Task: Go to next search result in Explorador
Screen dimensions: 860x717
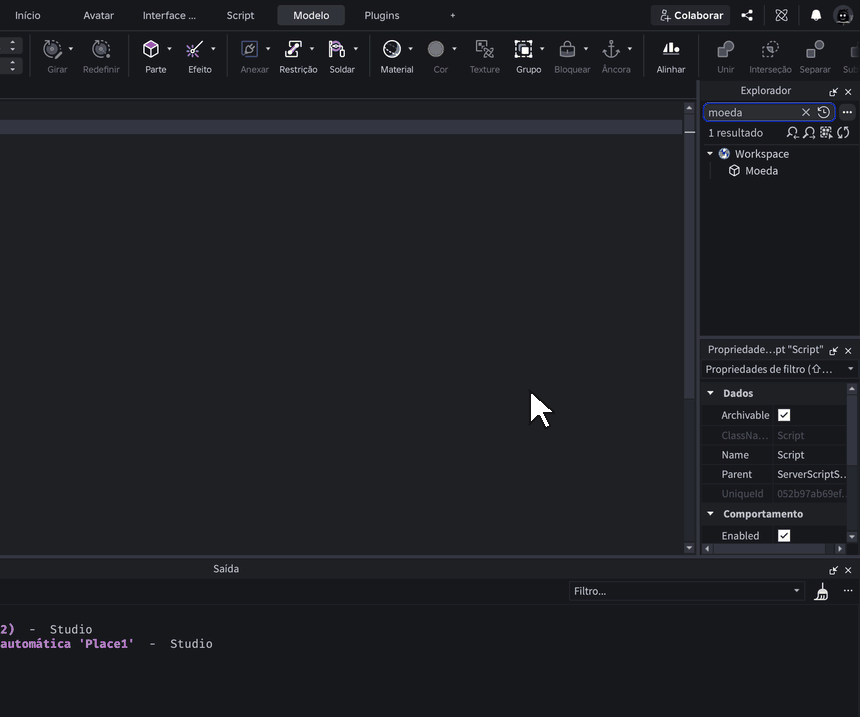Action: click(809, 133)
